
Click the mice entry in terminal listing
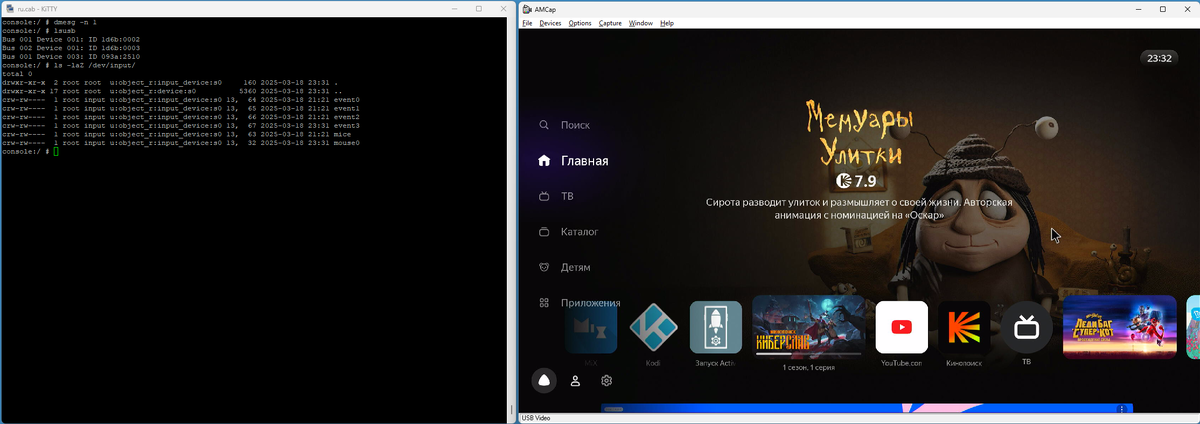point(343,135)
